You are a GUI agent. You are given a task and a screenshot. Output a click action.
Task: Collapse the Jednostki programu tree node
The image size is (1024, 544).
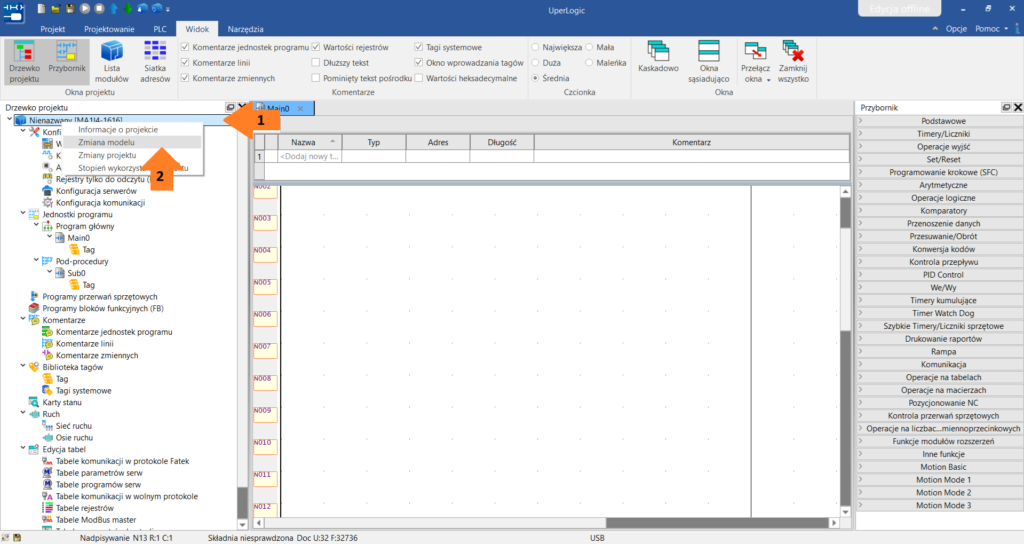tap(23, 214)
